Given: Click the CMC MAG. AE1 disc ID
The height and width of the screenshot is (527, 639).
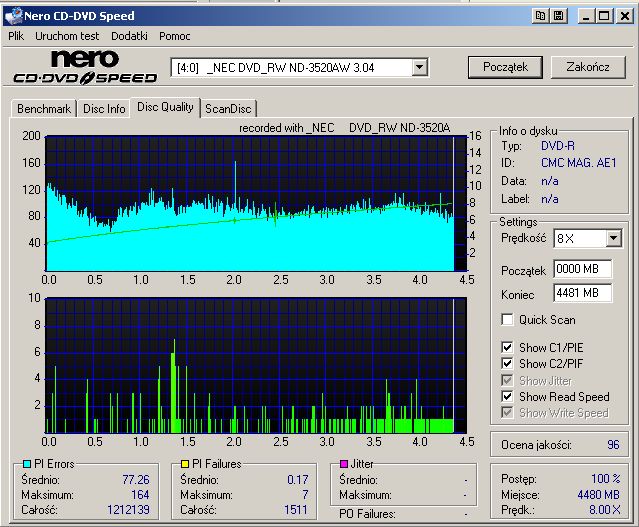Looking at the screenshot, I should pos(578,163).
